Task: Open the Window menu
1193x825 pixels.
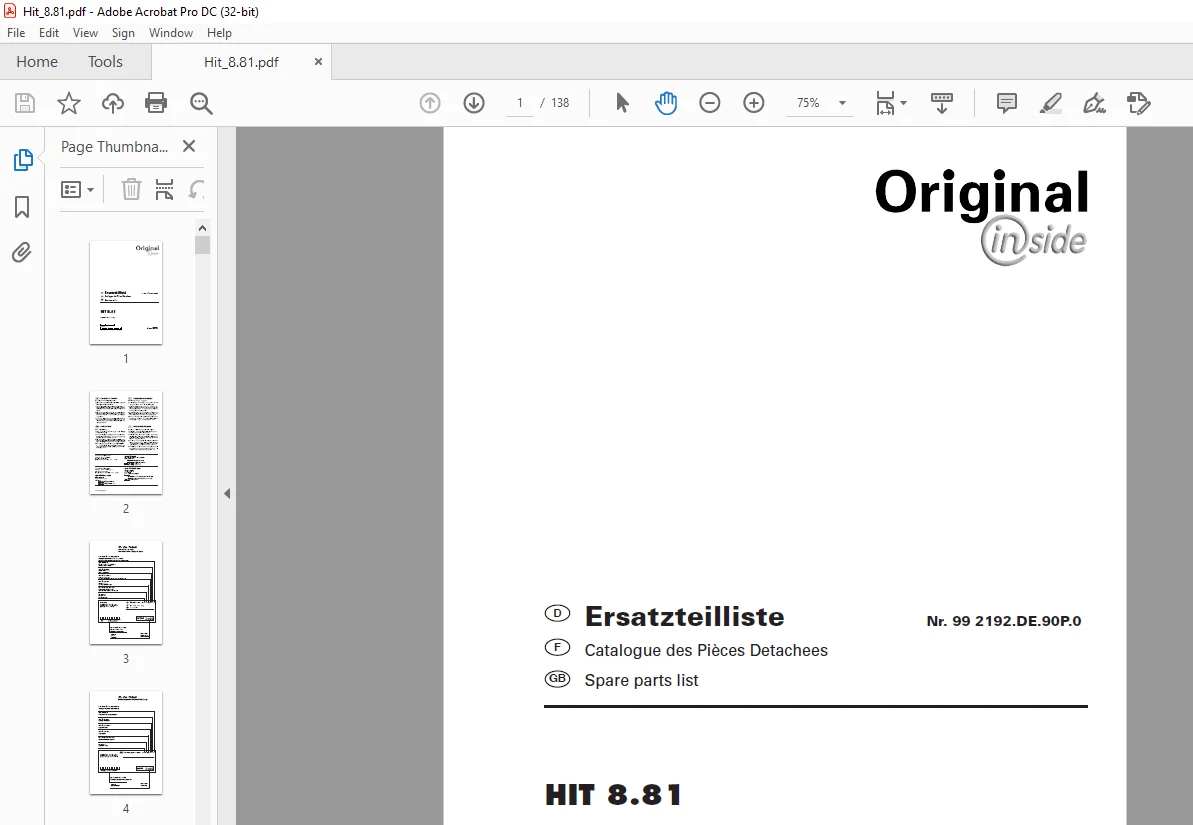Action: (170, 33)
